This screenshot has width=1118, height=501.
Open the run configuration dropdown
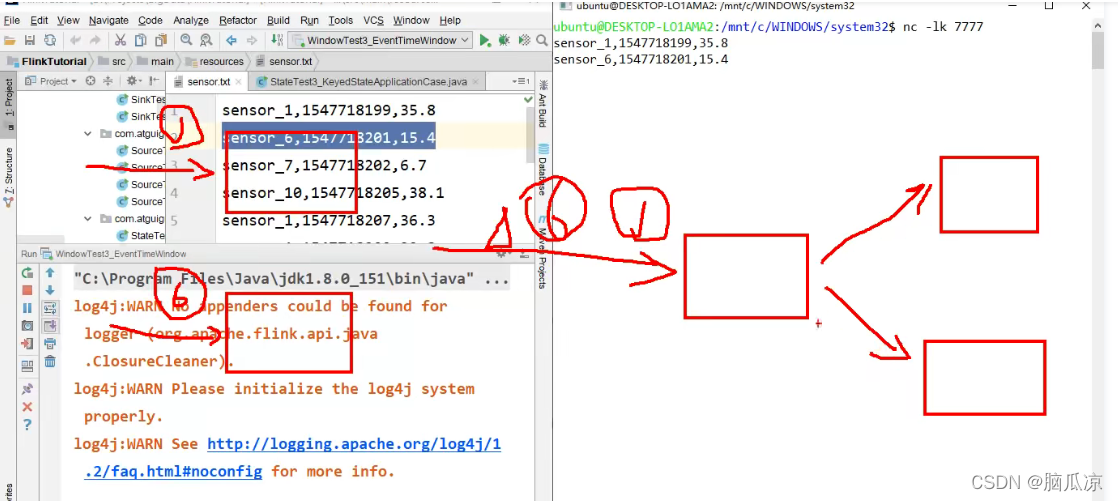tap(381, 41)
